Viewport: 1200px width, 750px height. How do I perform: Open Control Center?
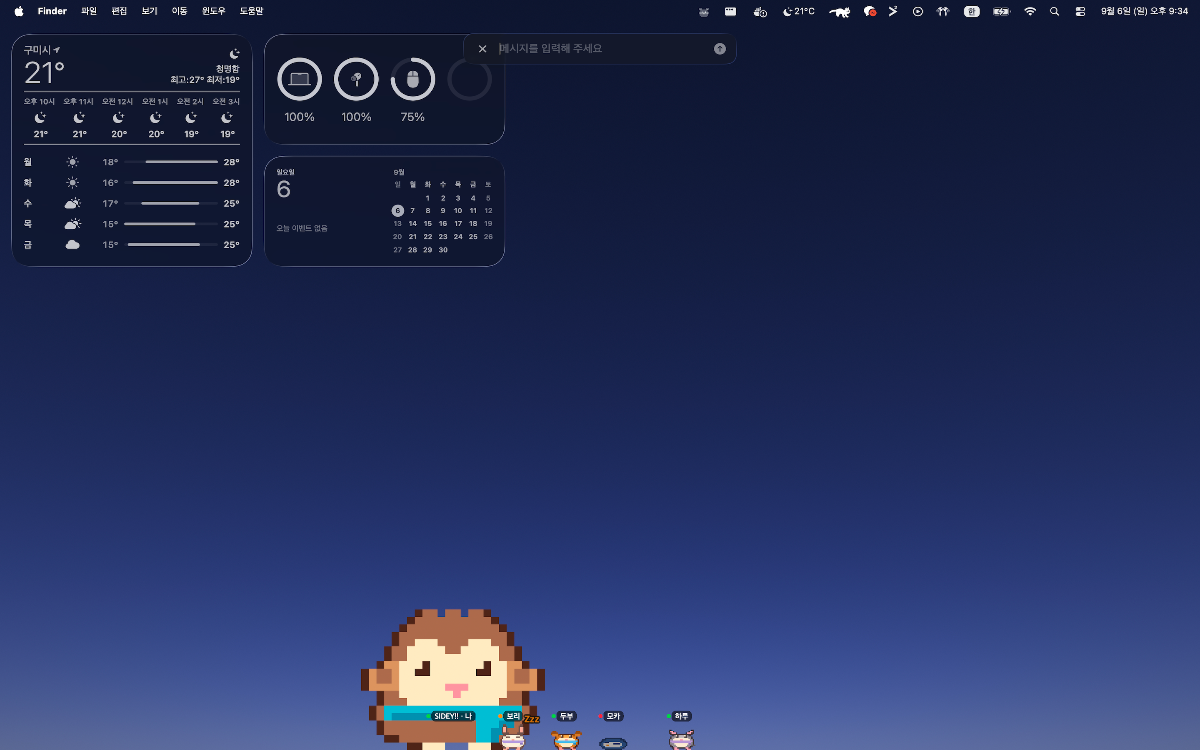1080,11
